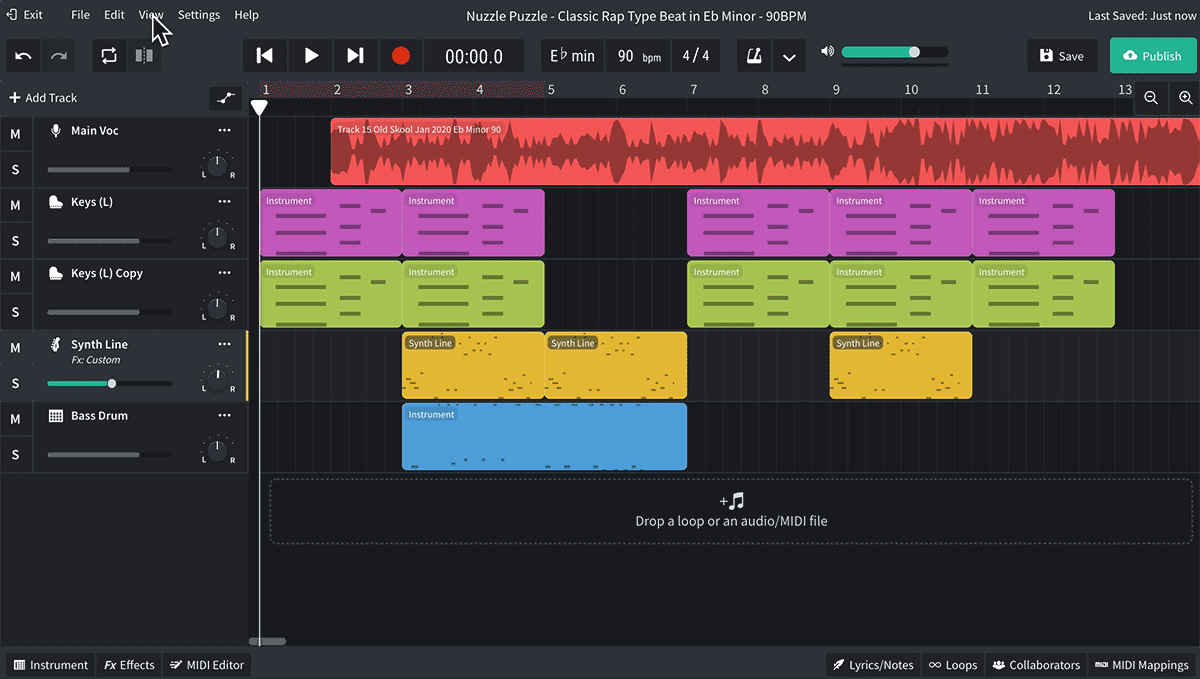Adjust the Synth Line volume slider
This screenshot has height=679, width=1200.
coord(112,383)
